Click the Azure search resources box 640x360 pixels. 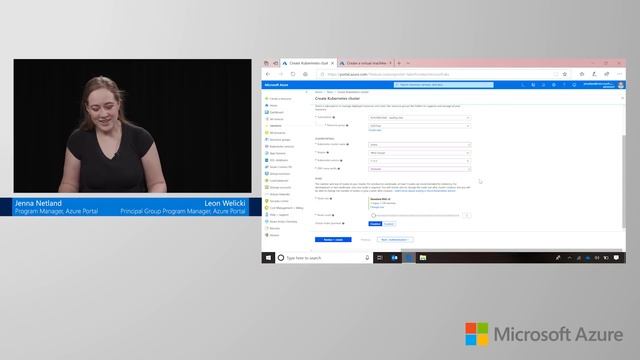point(443,85)
